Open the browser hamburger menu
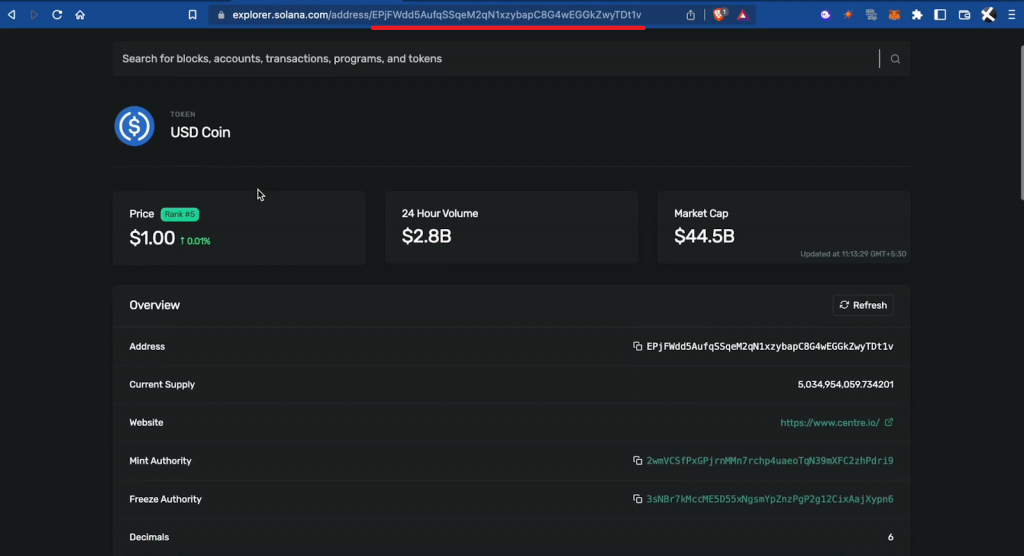Screen dimensions: 1024x556 tap(1012, 14)
